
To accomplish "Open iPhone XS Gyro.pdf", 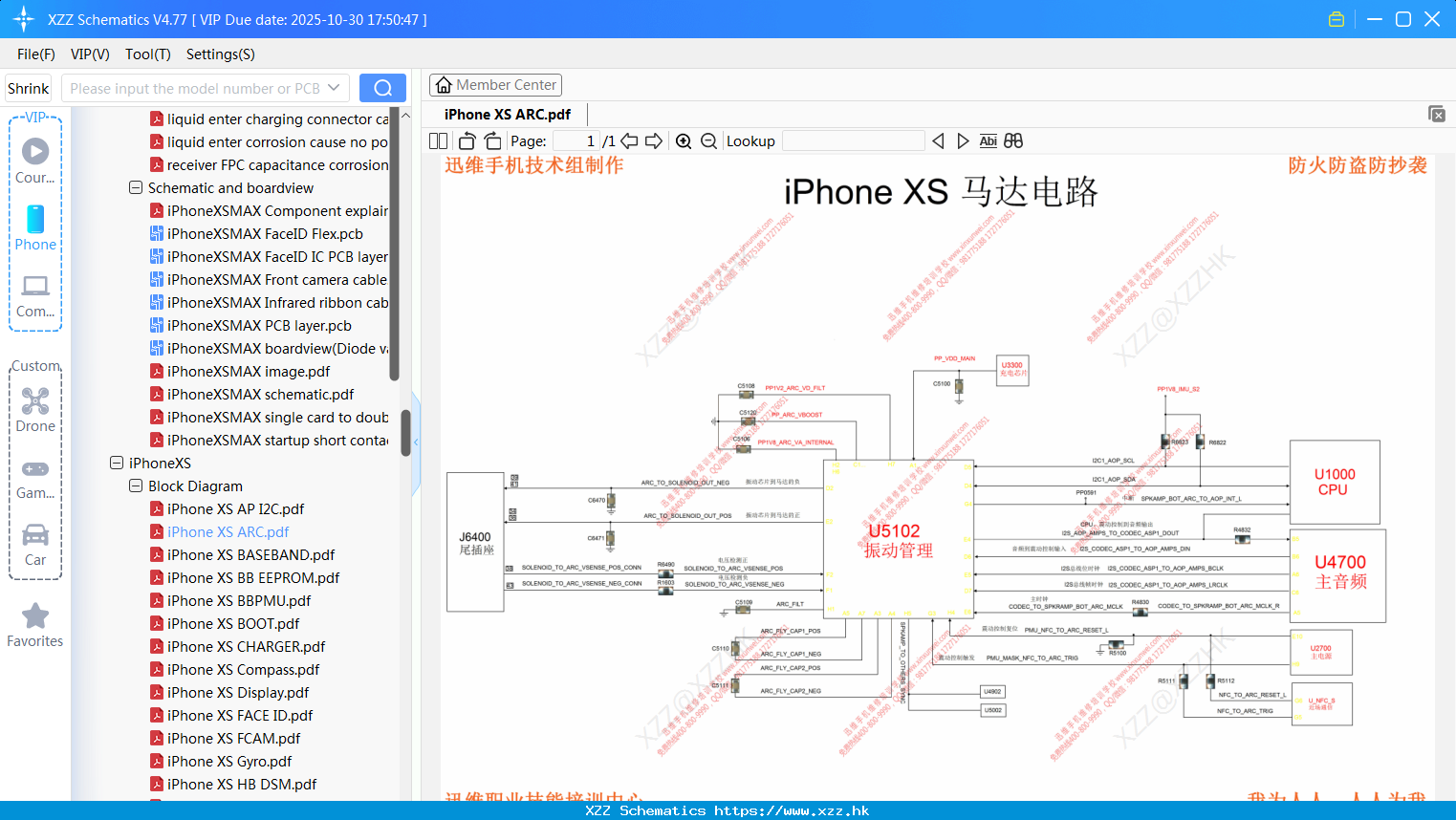I will [229, 761].
